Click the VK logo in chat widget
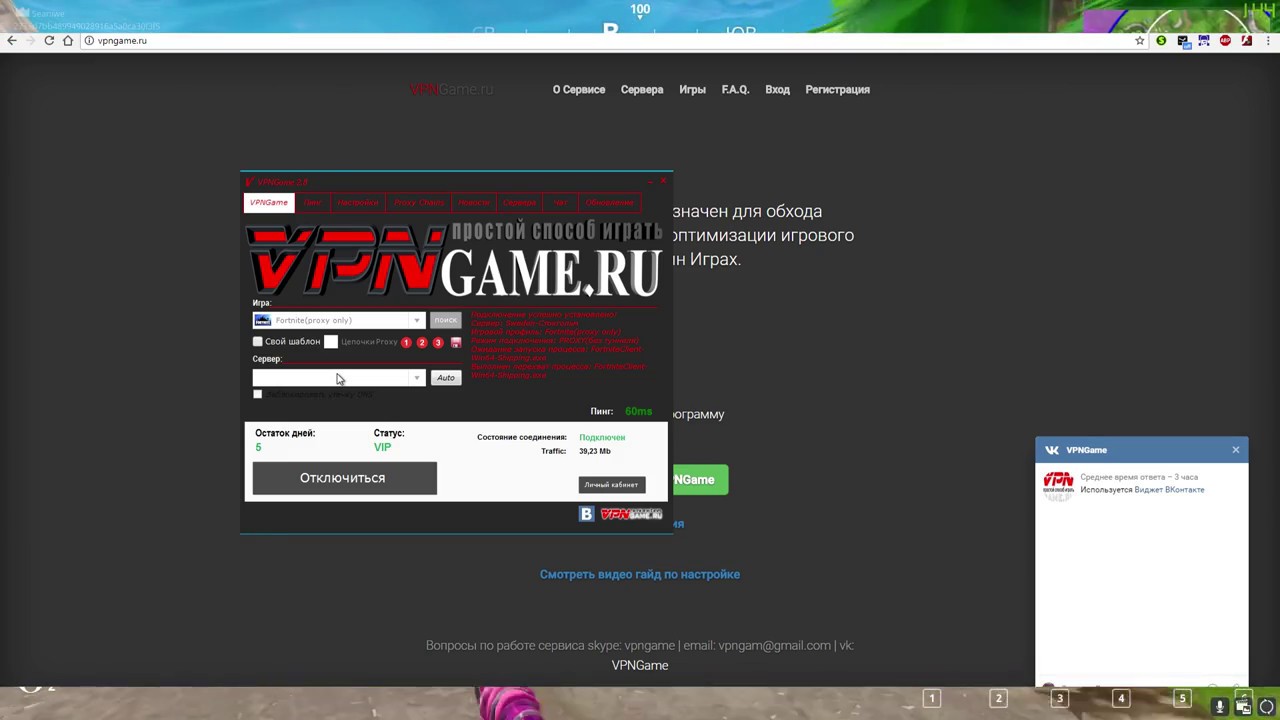Viewport: 1280px width, 720px height. coord(1052,450)
